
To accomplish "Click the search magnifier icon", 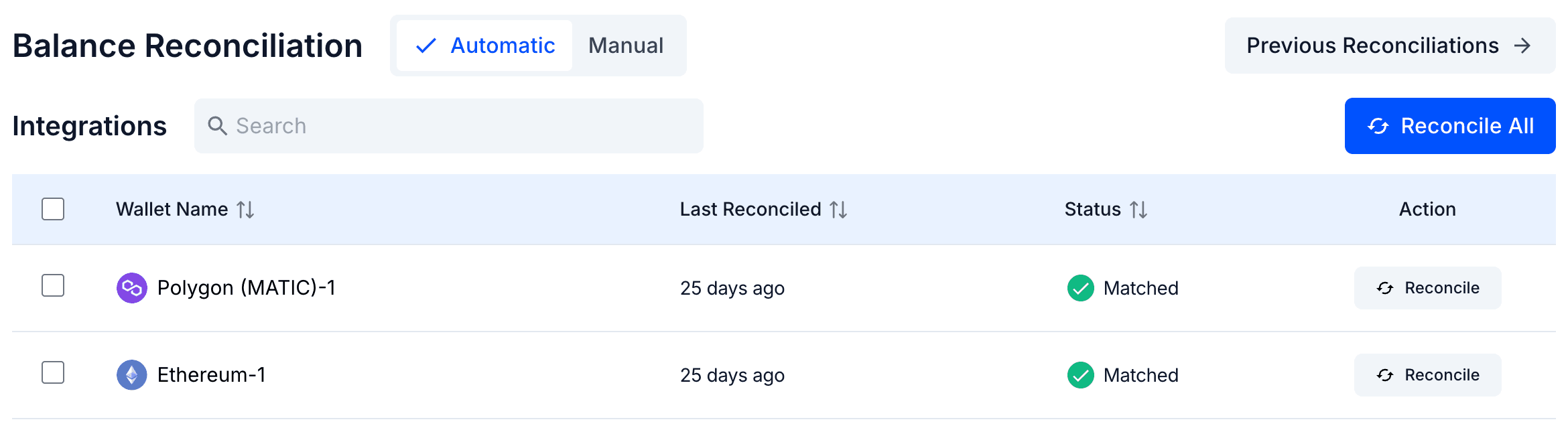I will 218,125.
